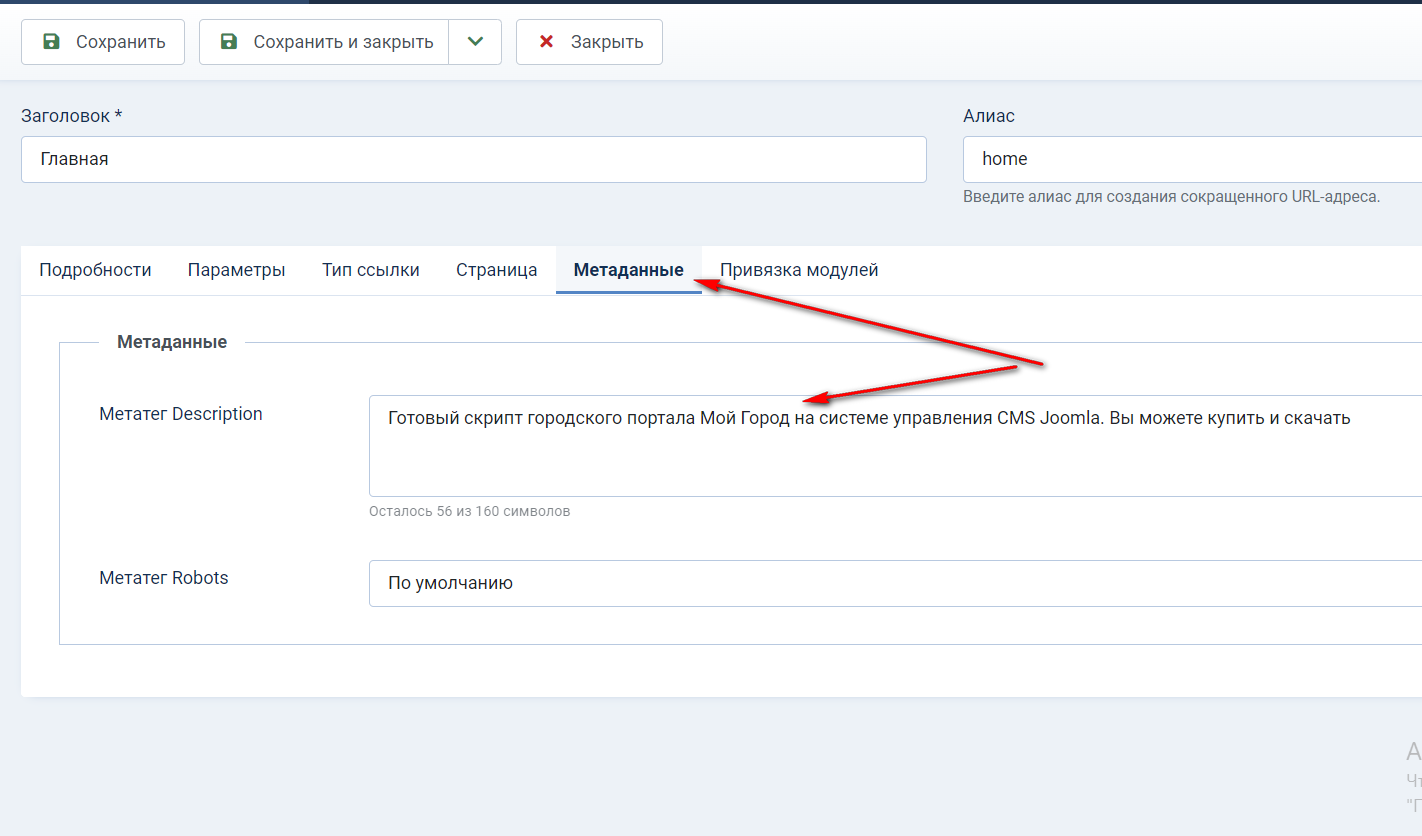Click the red X icon on Закрыть

pyautogui.click(x=546, y=42)
